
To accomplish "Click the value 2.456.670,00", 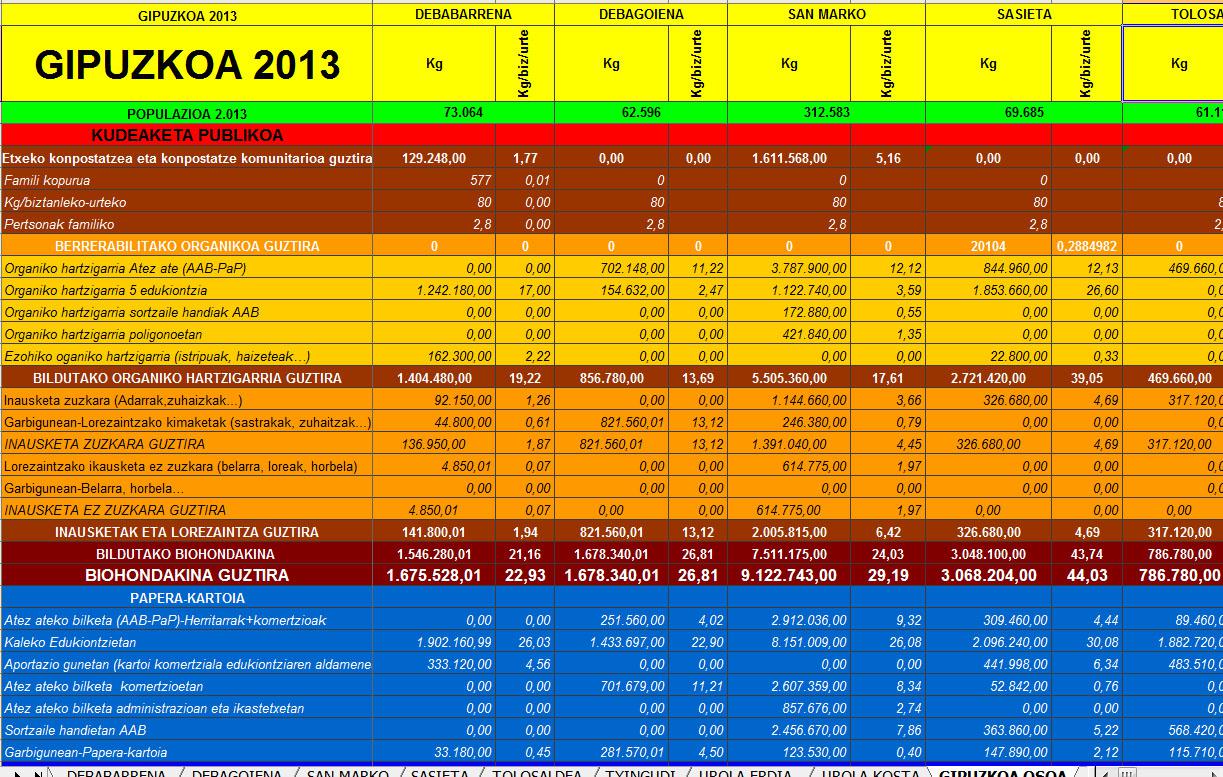I will pyautogui.click(x=789, y=730).
